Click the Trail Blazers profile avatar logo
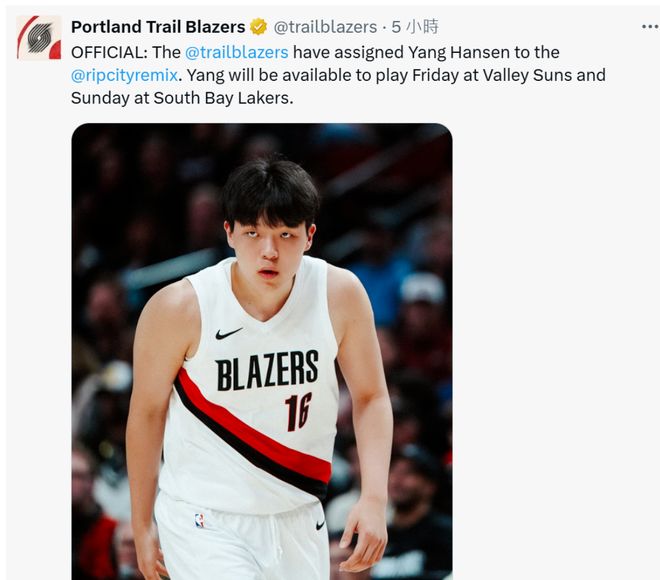This screenshot has height=580, width=660. [39, 38]
